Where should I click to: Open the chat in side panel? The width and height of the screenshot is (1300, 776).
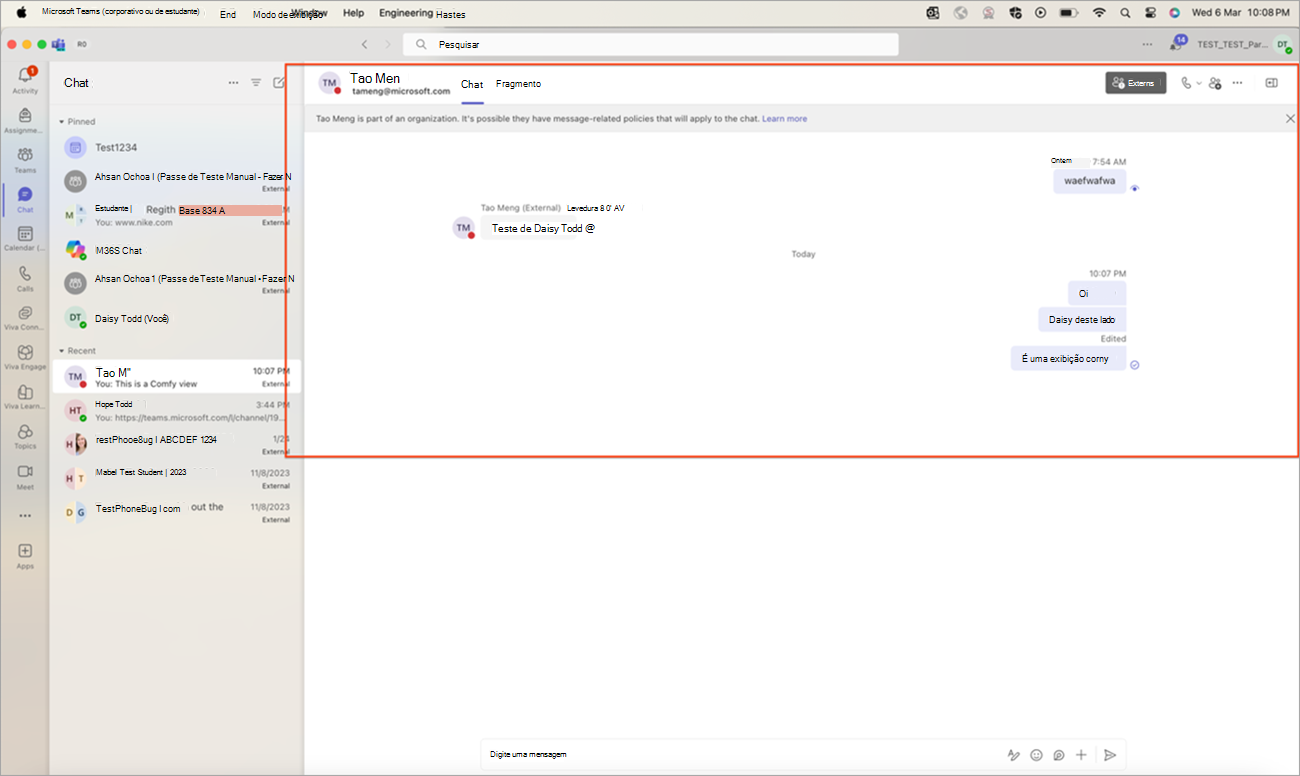click(1272, 83)
